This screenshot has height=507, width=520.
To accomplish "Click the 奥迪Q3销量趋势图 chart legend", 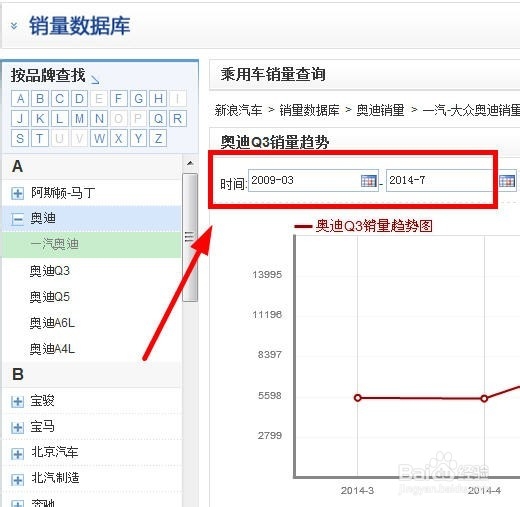I will 364,226.
